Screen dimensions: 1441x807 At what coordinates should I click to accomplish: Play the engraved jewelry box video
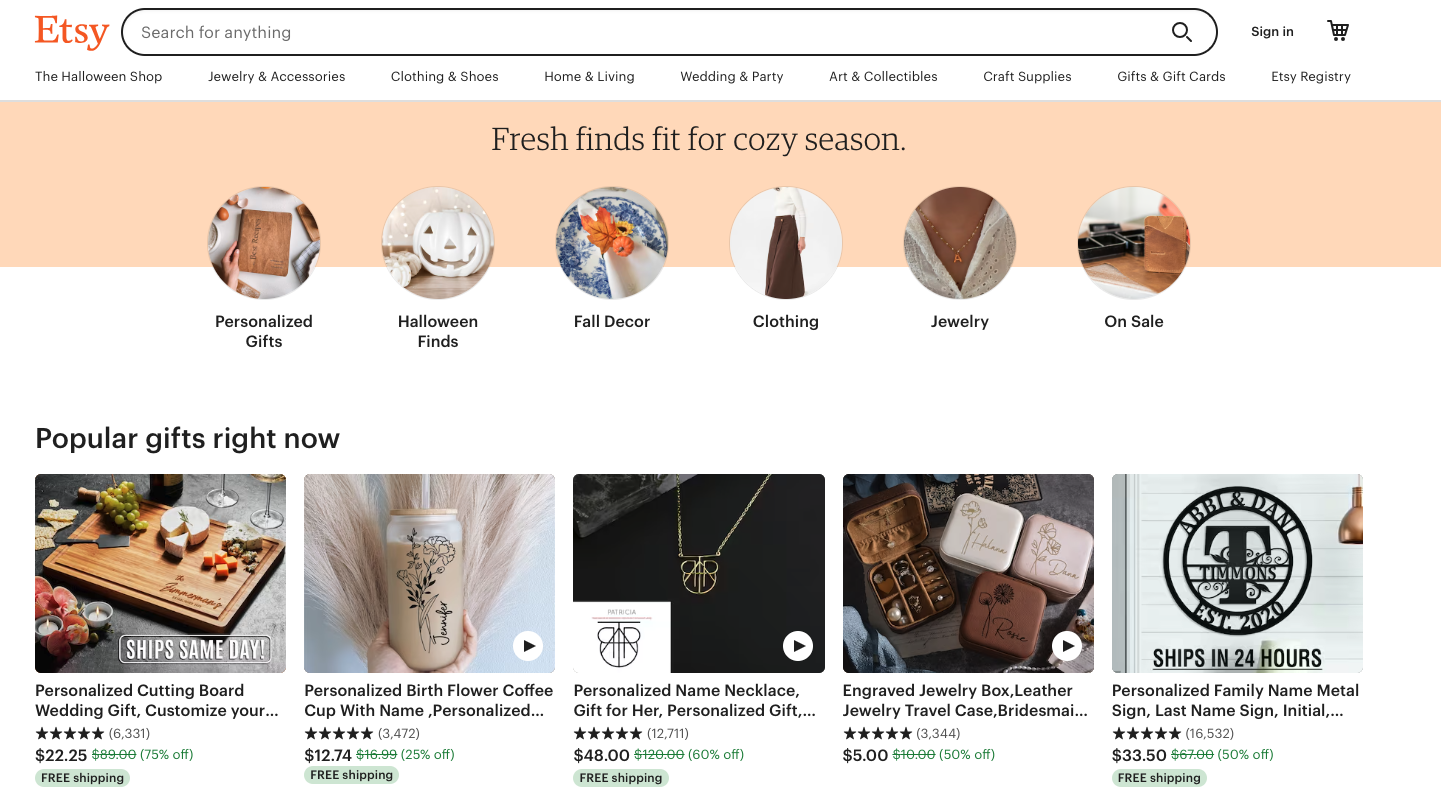pos(1066,646)
